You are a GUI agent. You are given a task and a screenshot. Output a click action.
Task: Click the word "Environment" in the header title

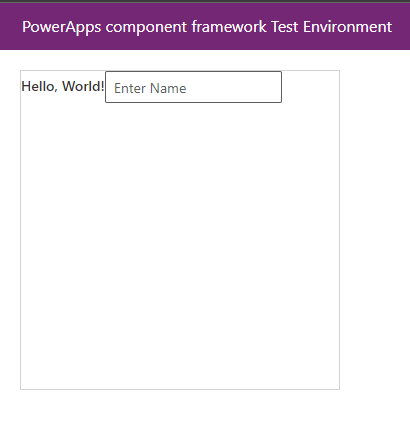[x=347, y=27]
